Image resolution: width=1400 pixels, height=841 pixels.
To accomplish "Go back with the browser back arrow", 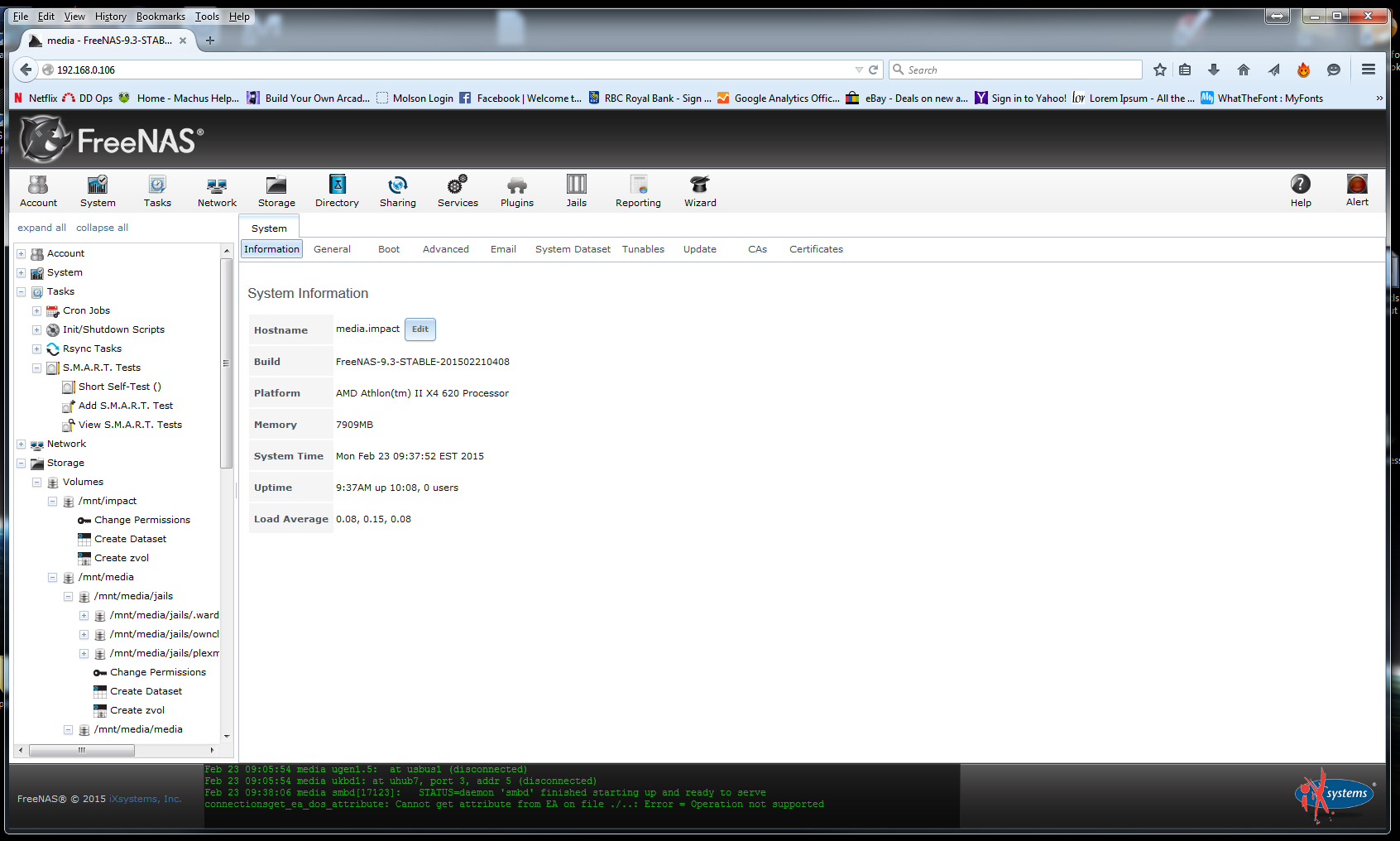I will coord(26,70).
